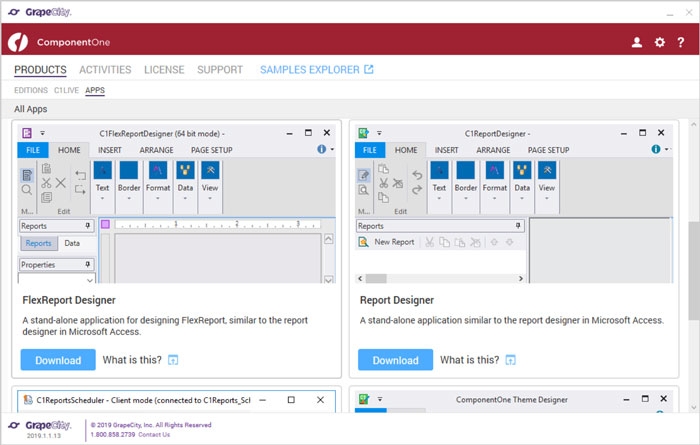Click the GrapeCity logo in the title bar

[x=40, y=12]
